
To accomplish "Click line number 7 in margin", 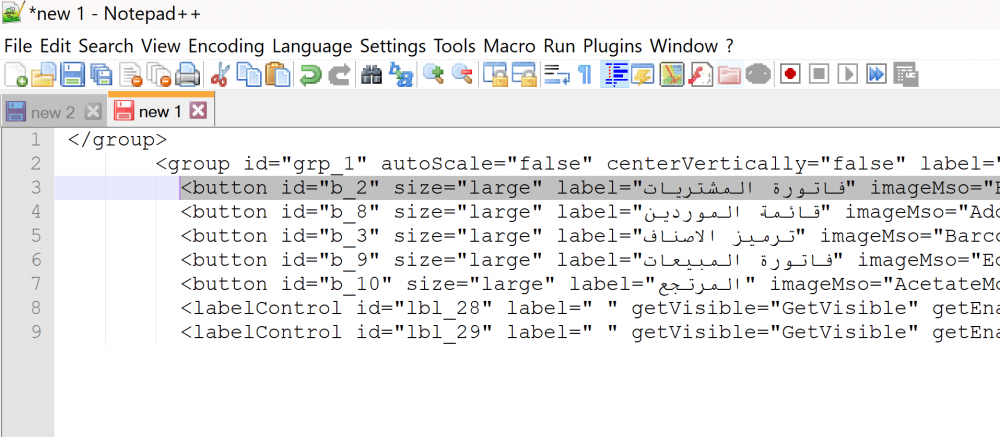I will 36,284.
